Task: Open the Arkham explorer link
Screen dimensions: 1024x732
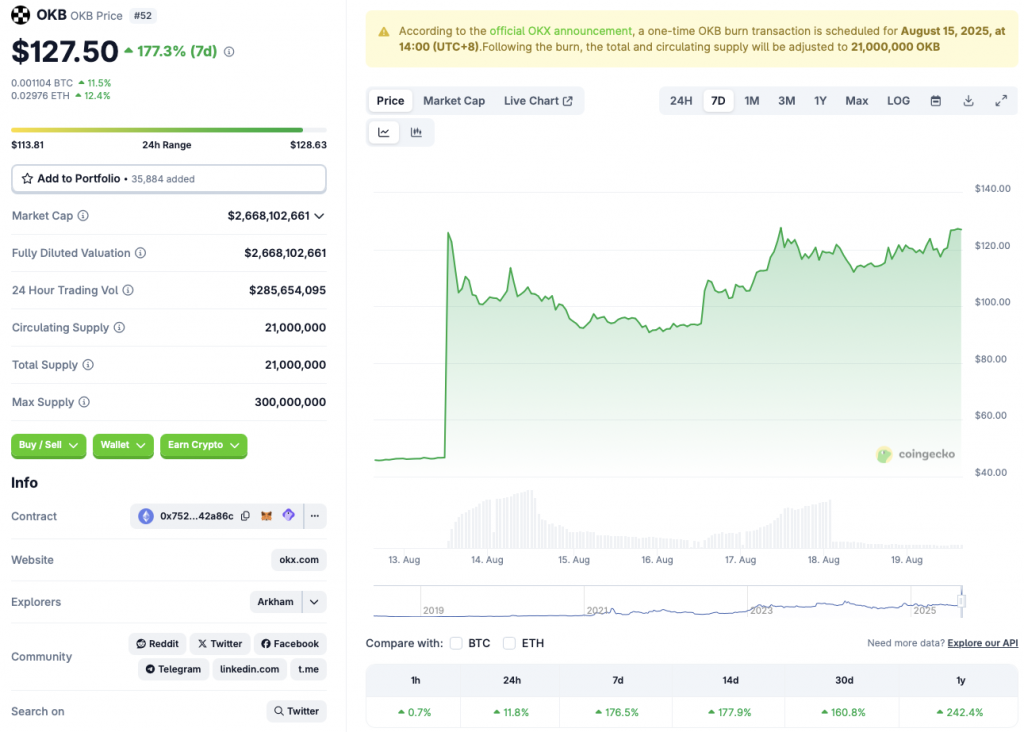Action: click(276, 602)
